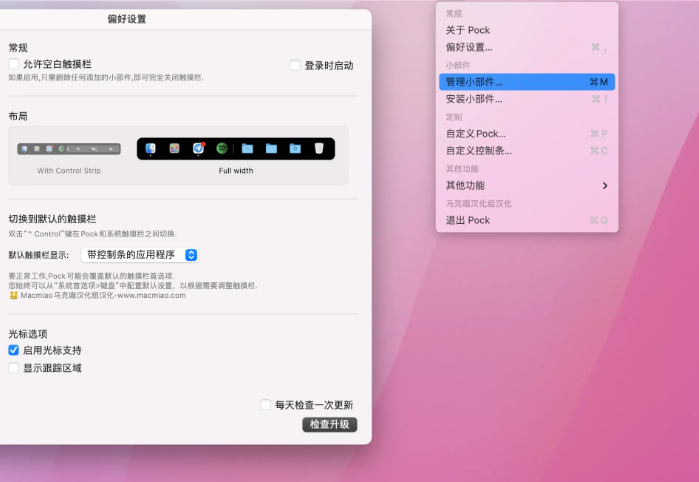
Task: Choose 偏好设置... from the menu
Action: 527,47
